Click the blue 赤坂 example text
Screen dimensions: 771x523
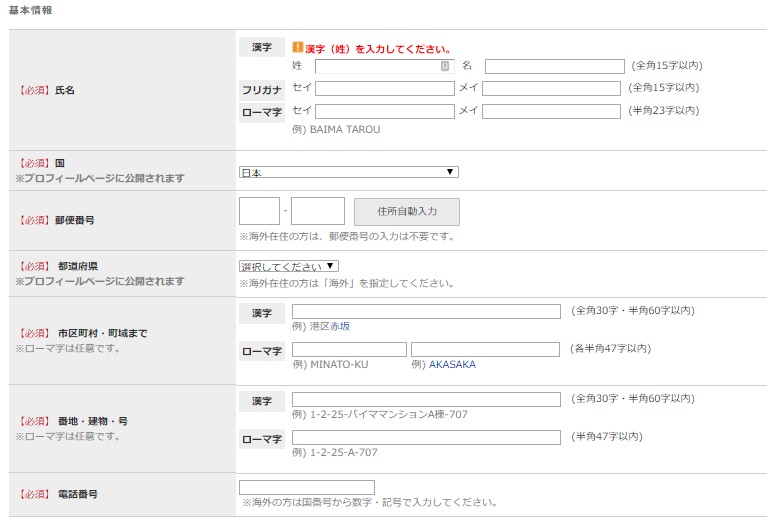[340, 326]
